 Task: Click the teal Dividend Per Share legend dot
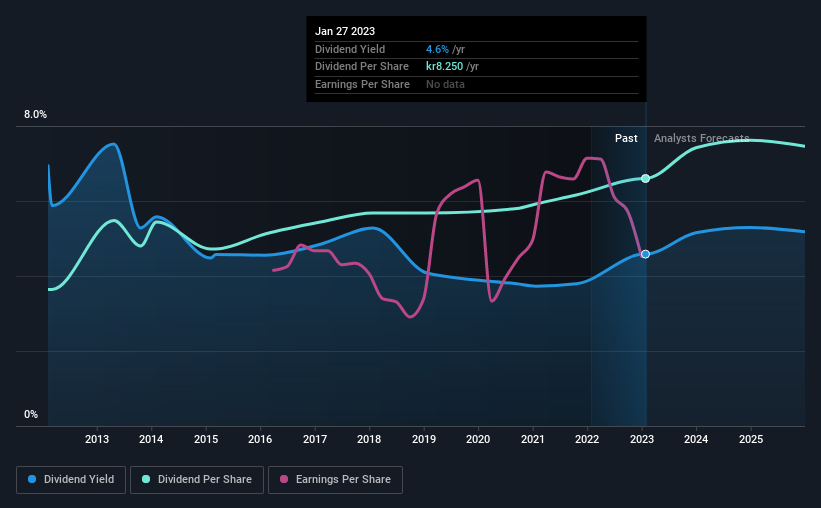(146, 479)
